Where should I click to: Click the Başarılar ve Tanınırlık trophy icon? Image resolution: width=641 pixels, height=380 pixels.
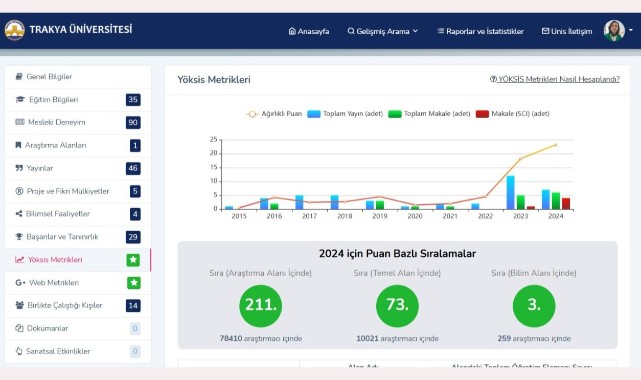tap(19, 237)
